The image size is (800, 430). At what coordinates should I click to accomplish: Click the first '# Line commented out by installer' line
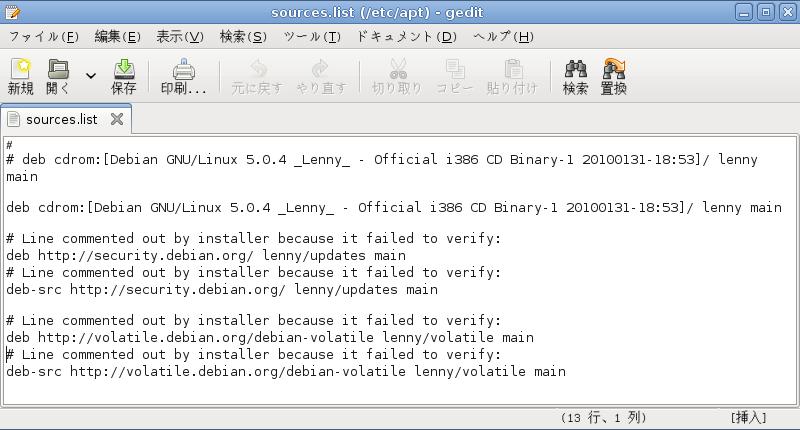[x=254, y=239]
